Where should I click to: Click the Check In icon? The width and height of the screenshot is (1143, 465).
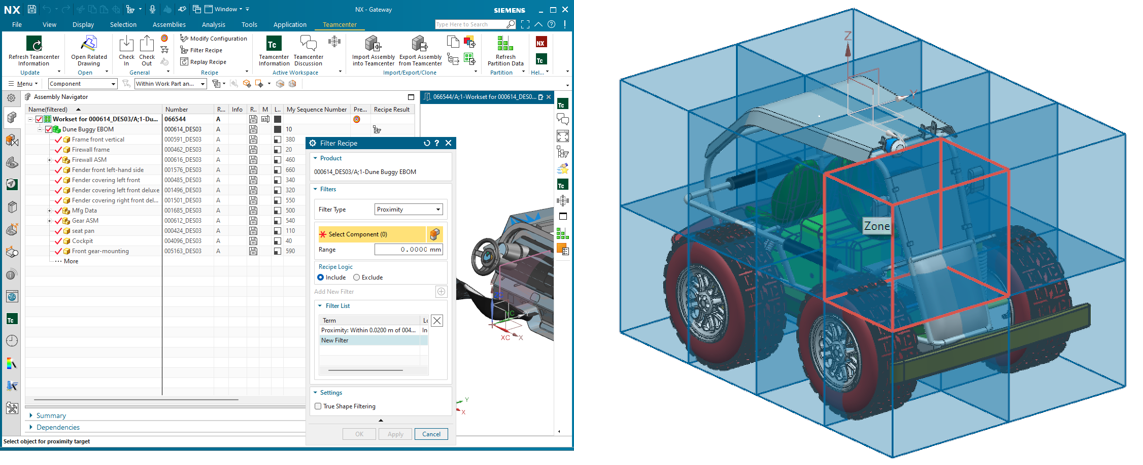pos(126,44)
